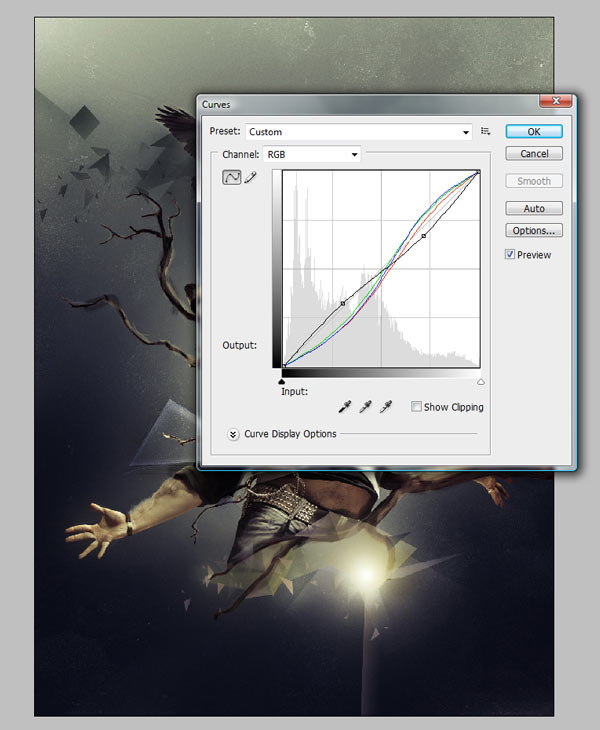Click the Smooth button
600x730 pixels.
pos(534,181)
